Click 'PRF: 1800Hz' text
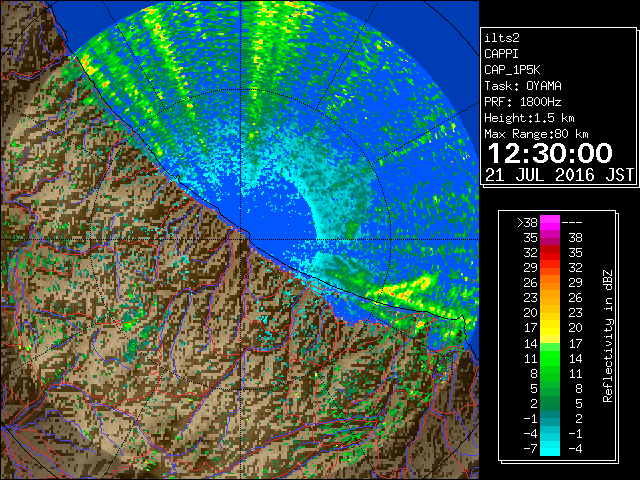Image resolution: width=640 pixels, height=480 pixels. coord(523,102)
